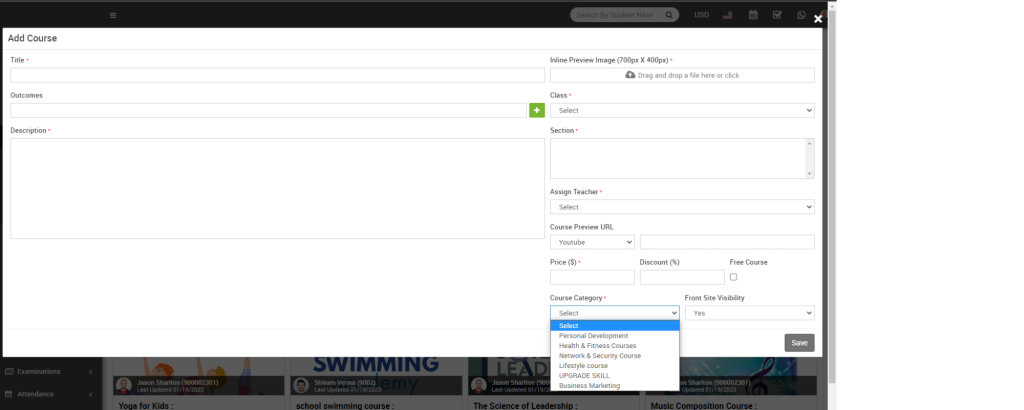Click into the Title input field

[277, 75]
